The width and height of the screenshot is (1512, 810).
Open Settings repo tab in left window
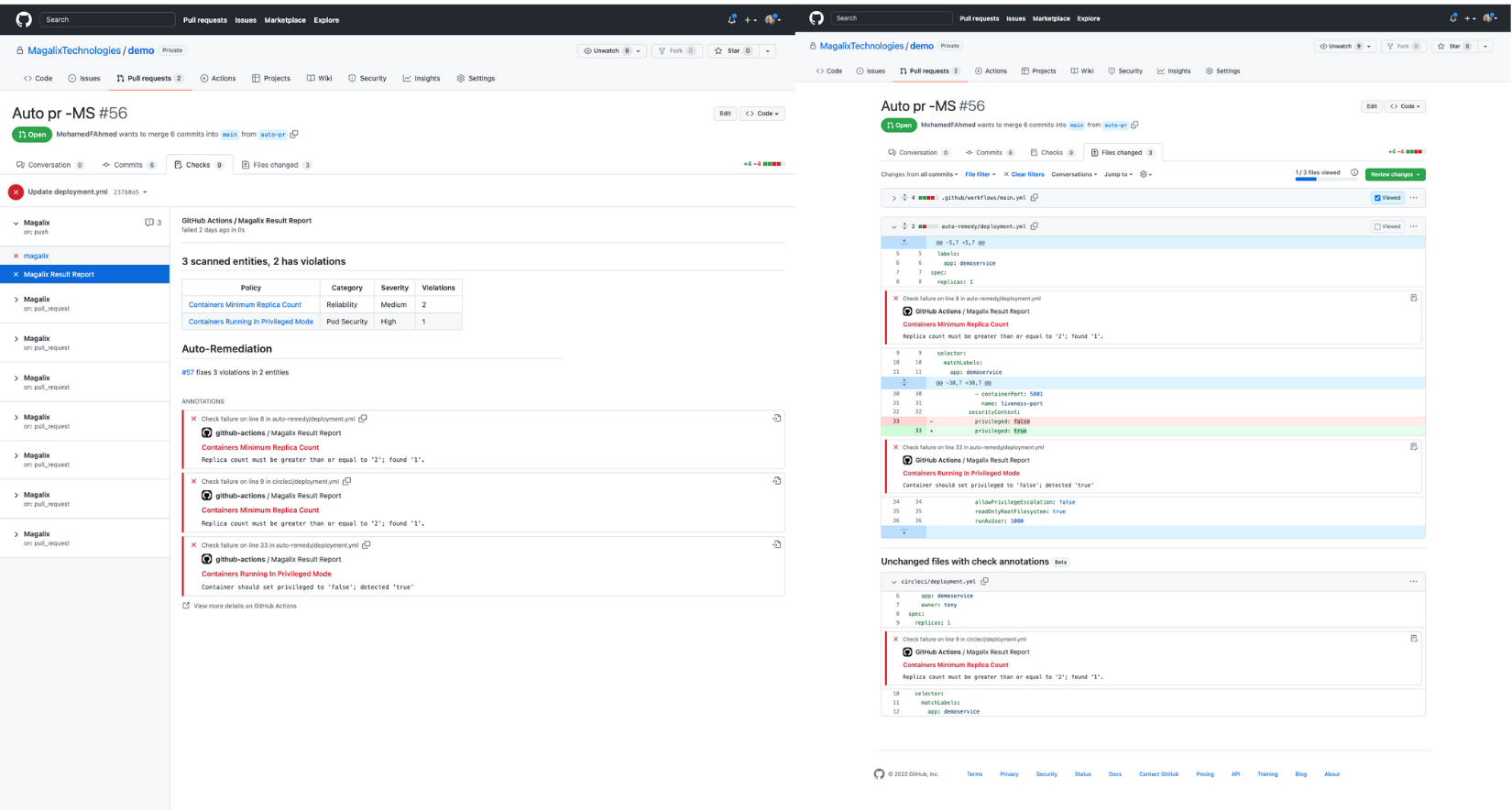pos(476,79)
